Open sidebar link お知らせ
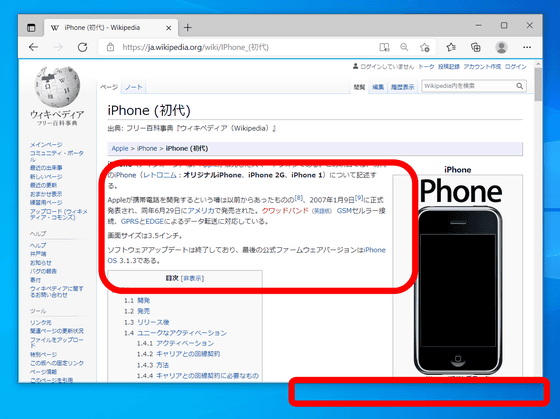This screenshot has width=560, height=419. (41, 263)
